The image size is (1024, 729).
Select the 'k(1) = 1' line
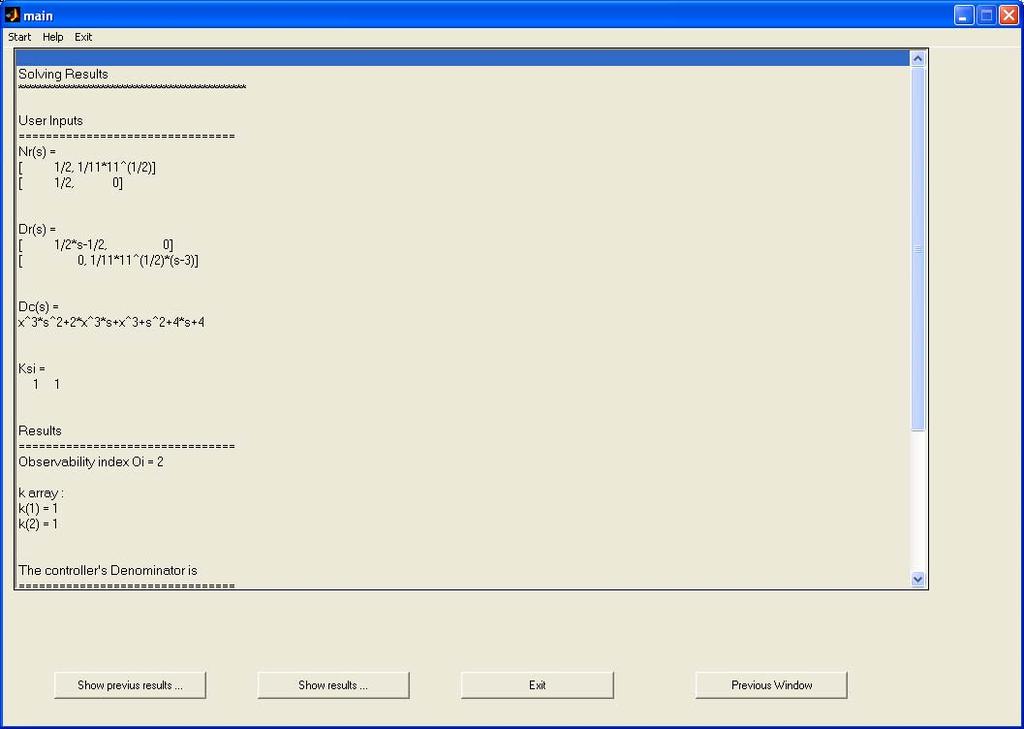pos(462,508)
